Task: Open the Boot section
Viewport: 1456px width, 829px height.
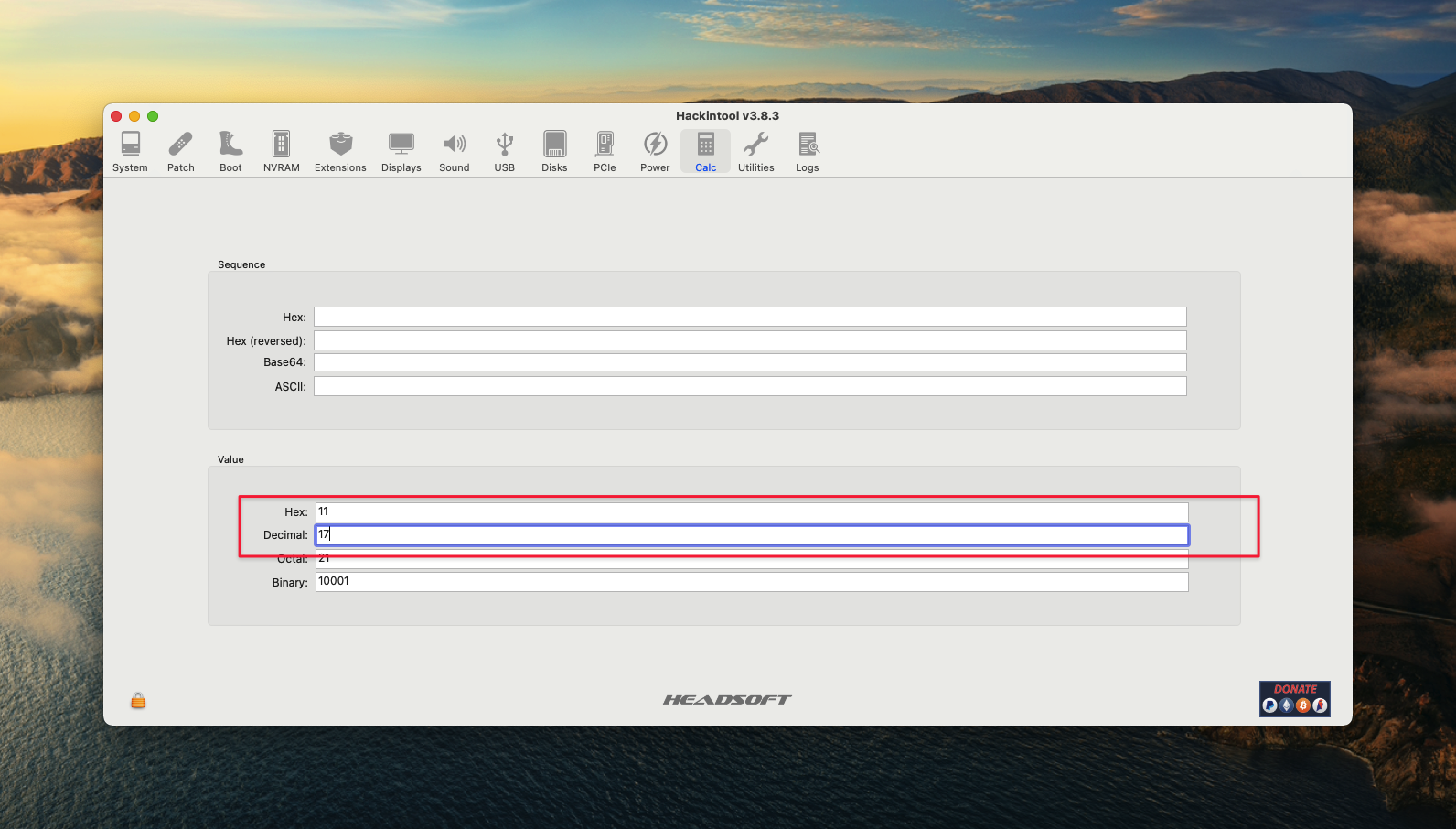Action: click(x=230, y=151)
